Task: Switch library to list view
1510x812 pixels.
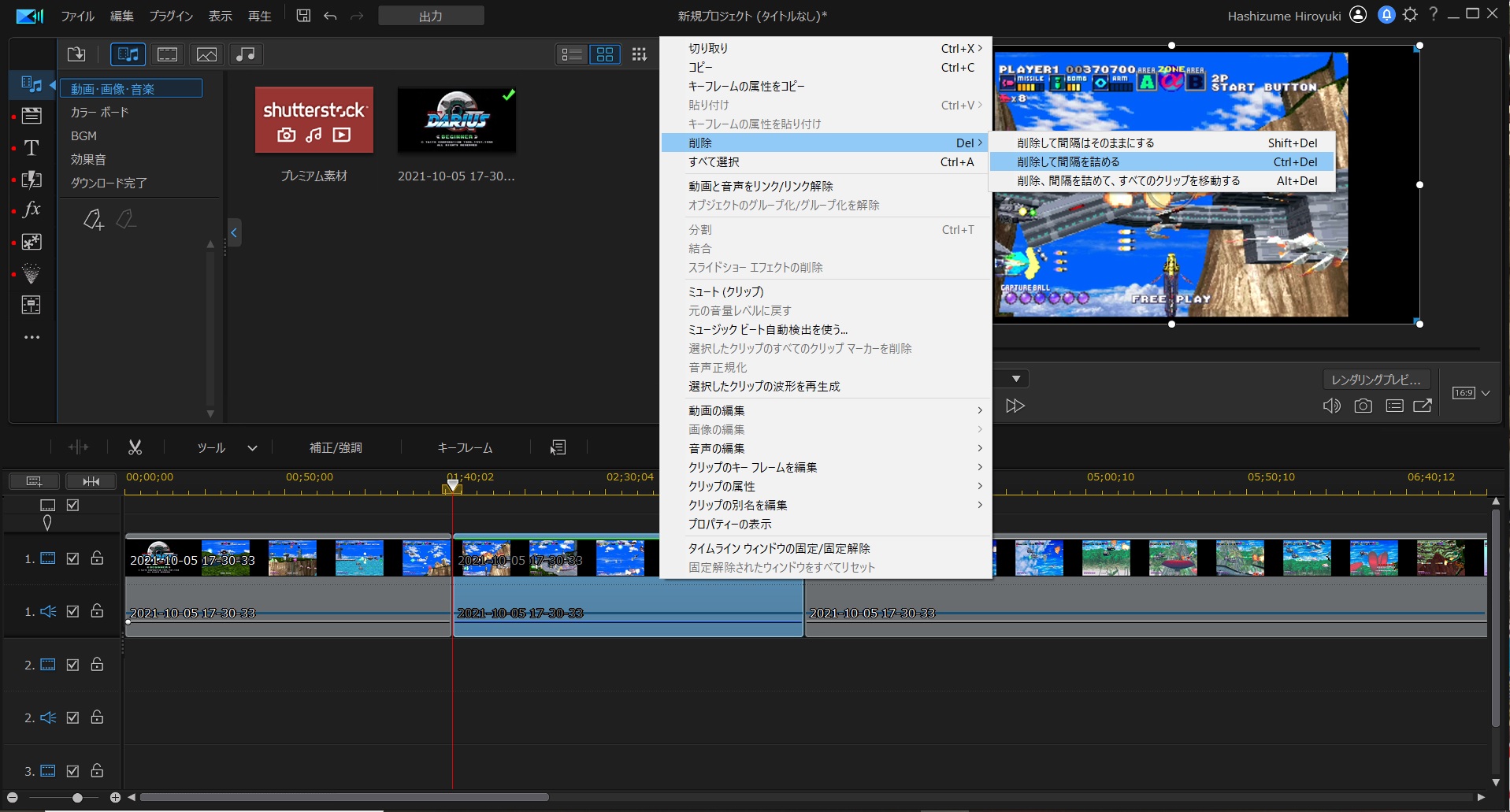Action: click(572, 54)
